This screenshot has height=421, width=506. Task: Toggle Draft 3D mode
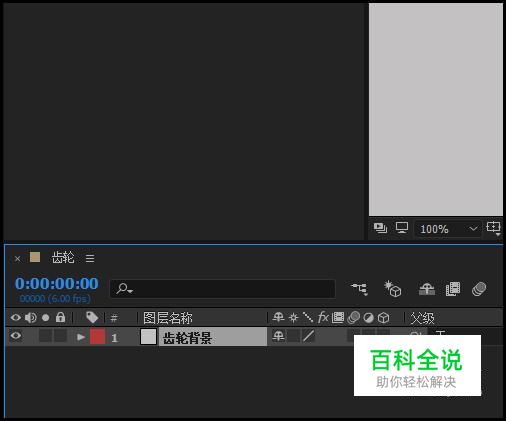(x=392, y=289)
